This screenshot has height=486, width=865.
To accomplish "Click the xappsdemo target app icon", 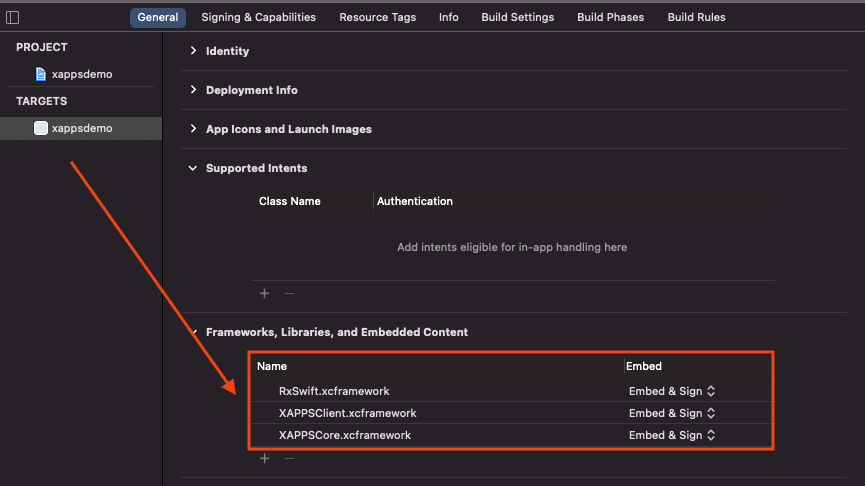I will [41, 128].
